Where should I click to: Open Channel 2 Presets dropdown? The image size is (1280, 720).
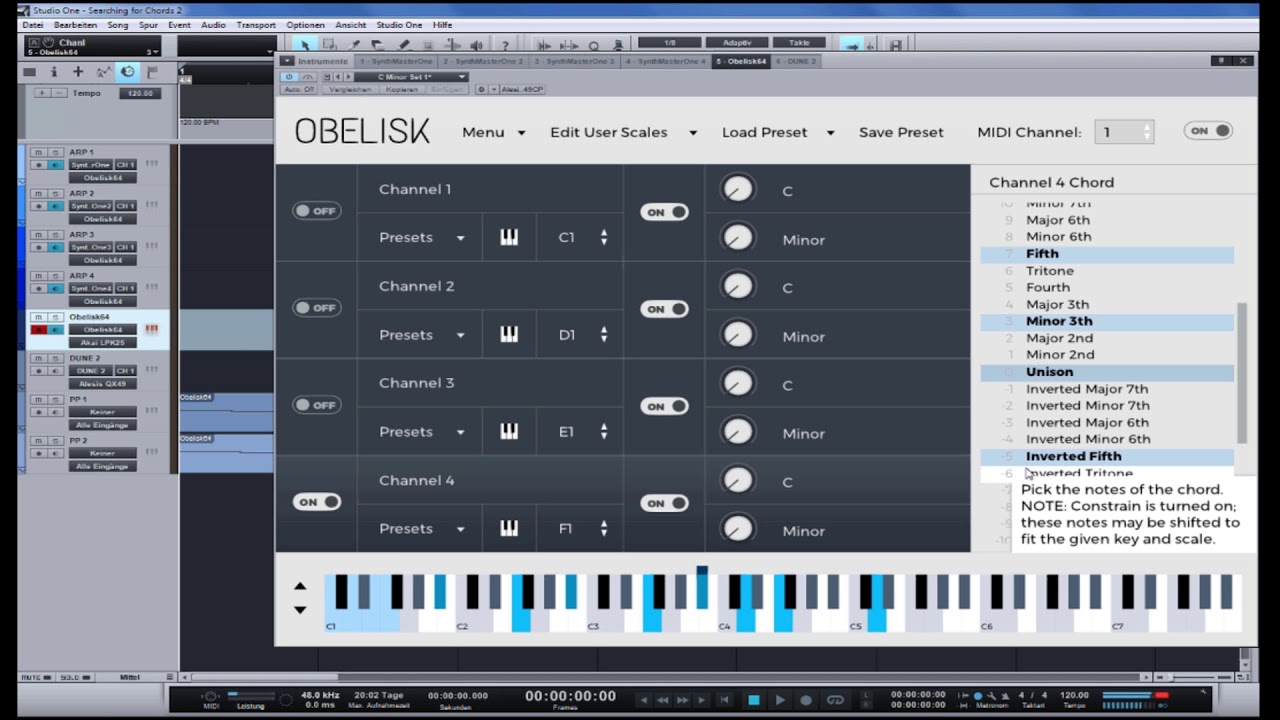(x=422, y=334)
